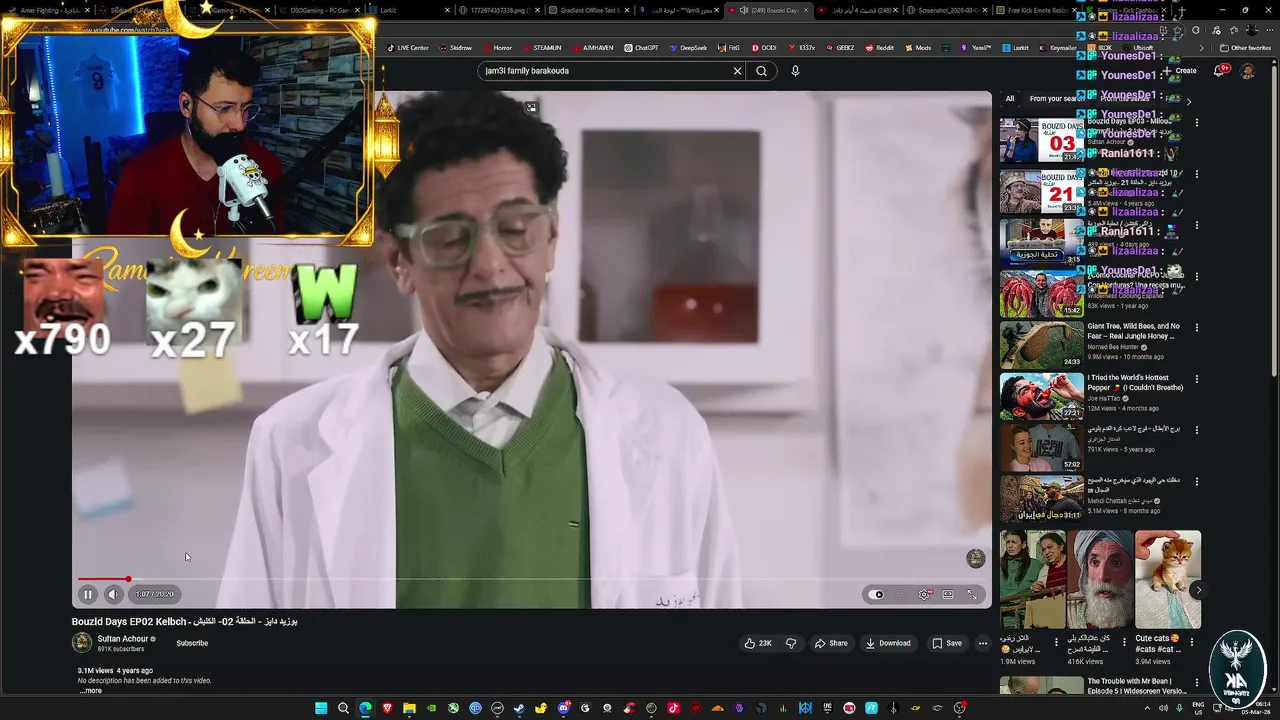Open the player settings gear

click(x=924, y=594)
